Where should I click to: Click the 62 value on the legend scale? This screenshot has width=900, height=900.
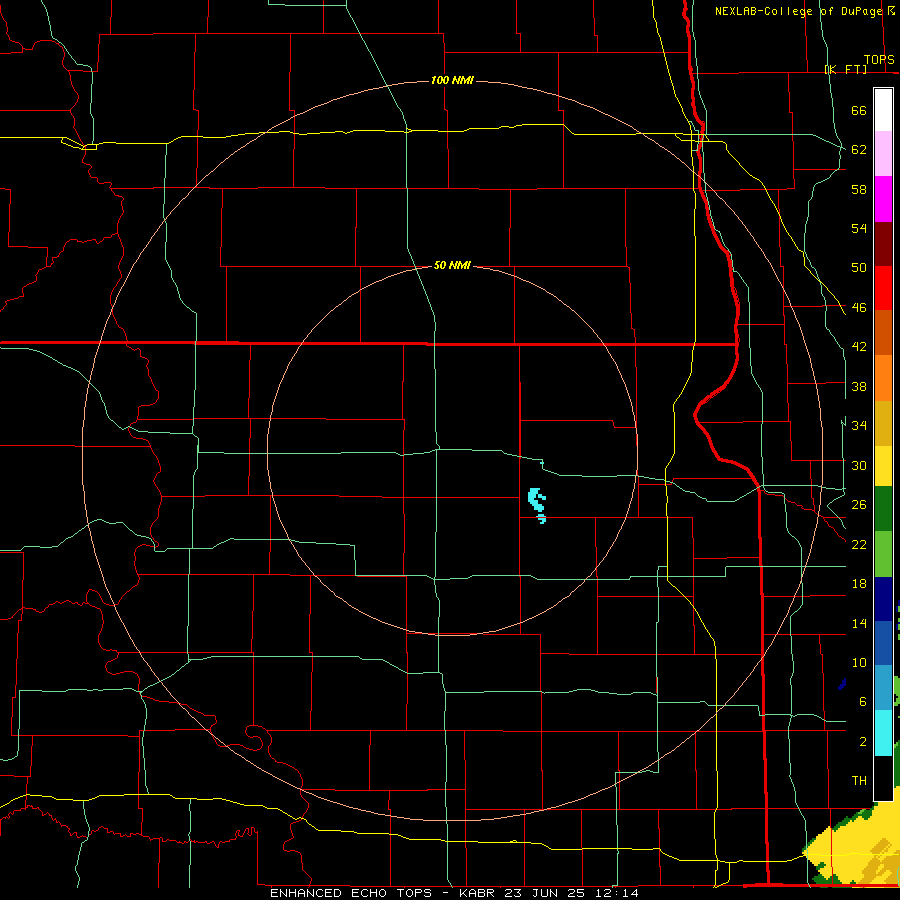coord(859,149)
